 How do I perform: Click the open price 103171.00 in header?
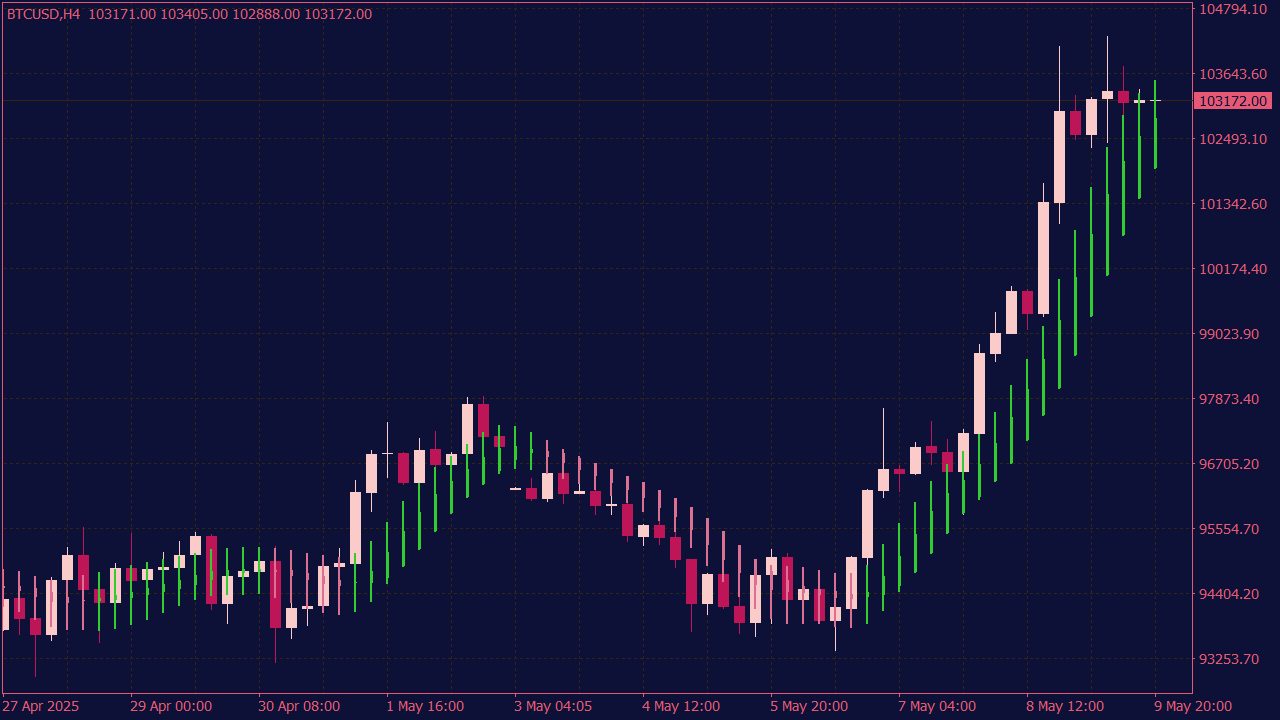click(122, 14)
